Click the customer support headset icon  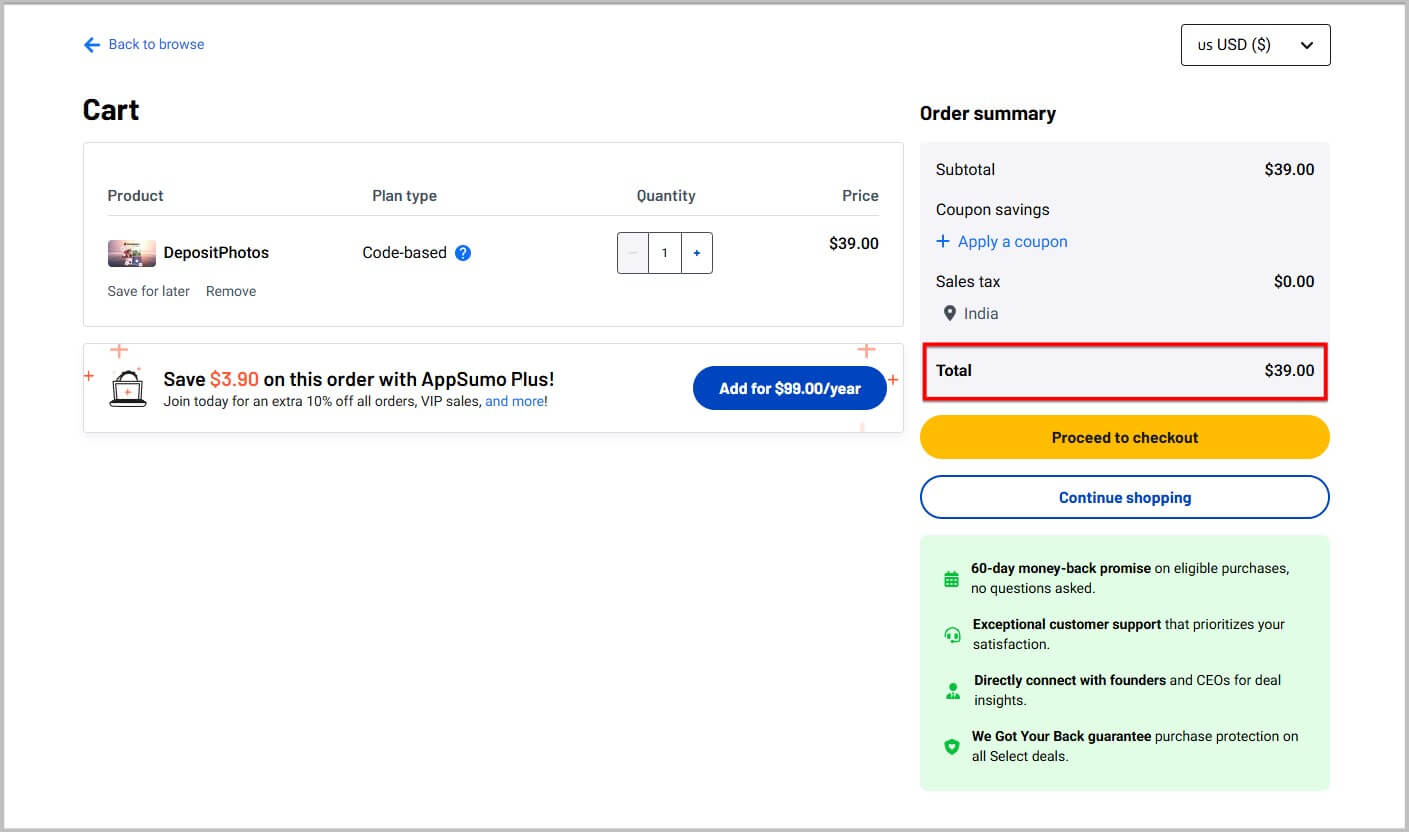(x=952, y=635)
